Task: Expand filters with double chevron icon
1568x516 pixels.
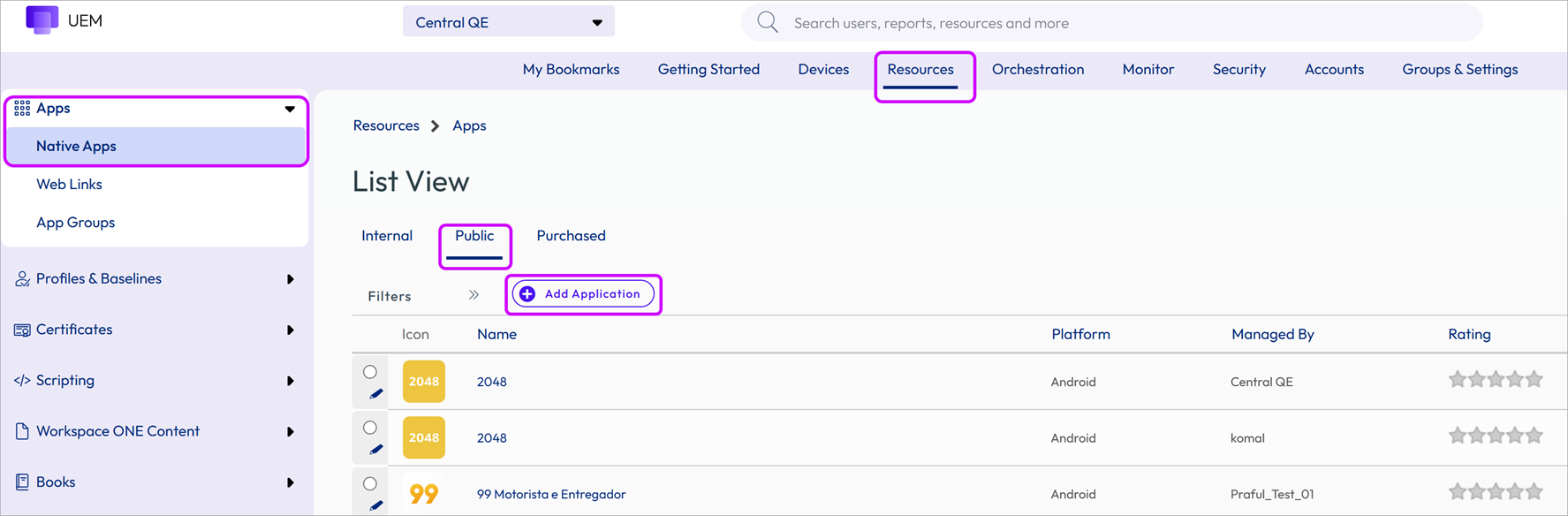Action: [473, 295]
